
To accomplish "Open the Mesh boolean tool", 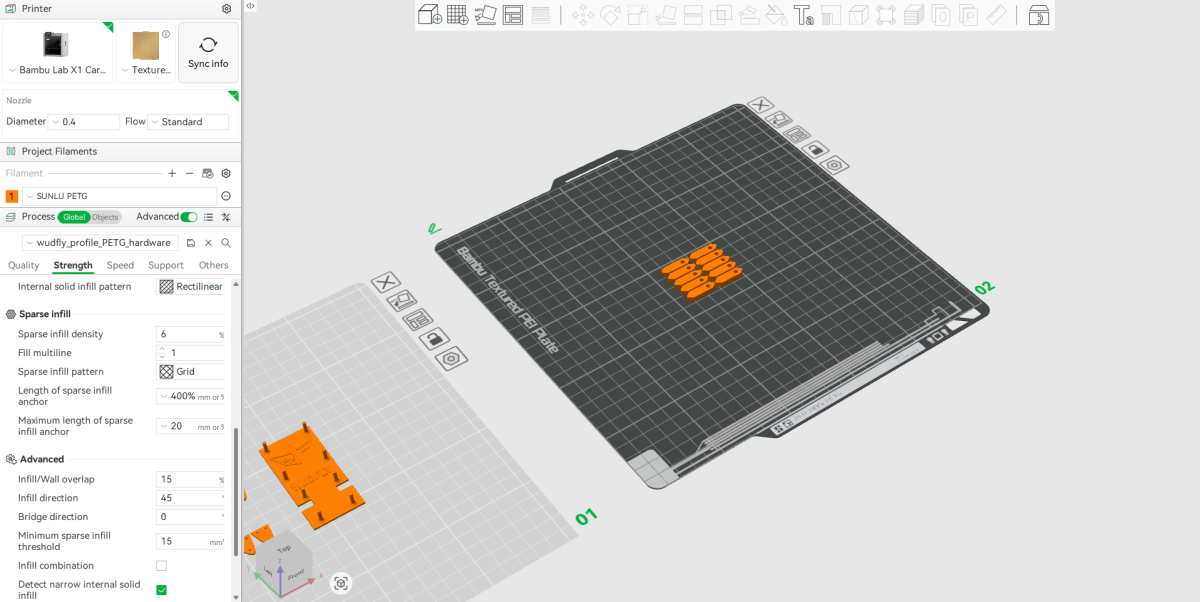I will point(720,15).
